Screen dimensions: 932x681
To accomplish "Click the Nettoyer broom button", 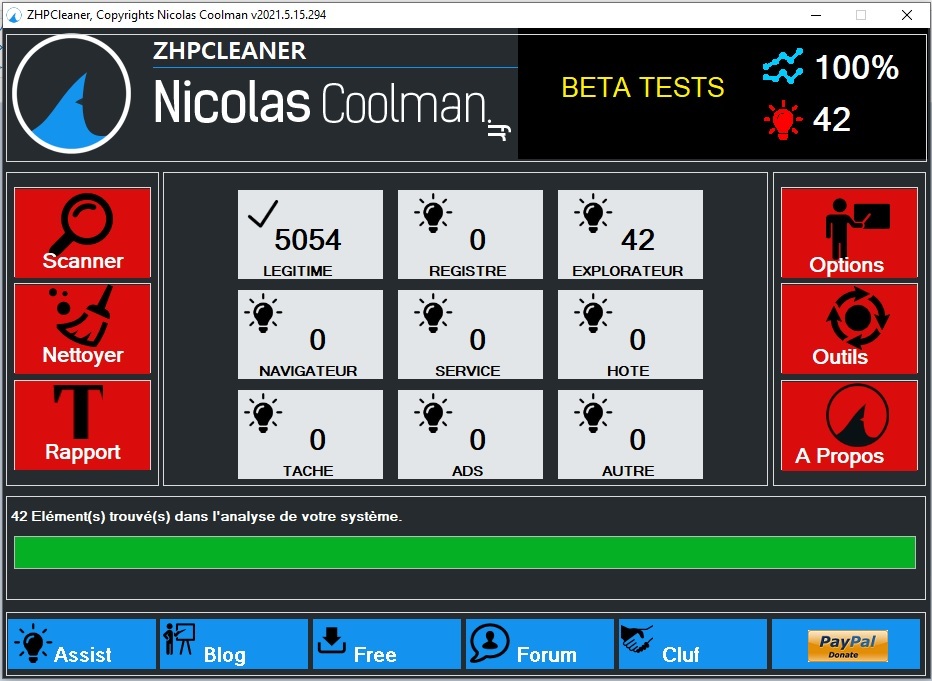I will click(82, 329).
